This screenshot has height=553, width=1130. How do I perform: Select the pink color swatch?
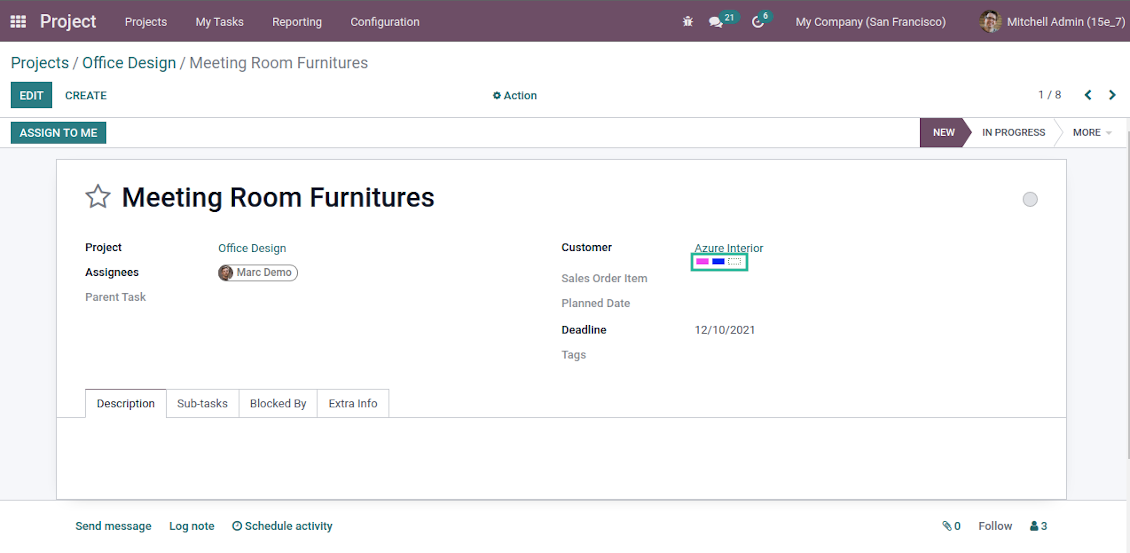tap(702, 262)
